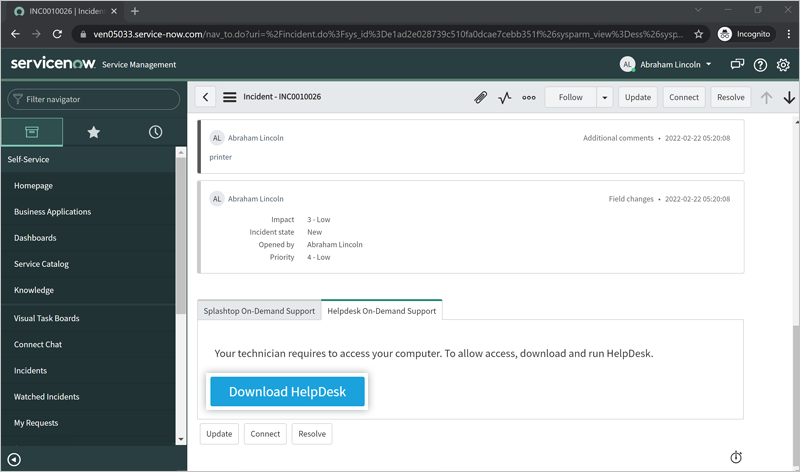Collapse the Self-Service navigator section

(29, 159)
